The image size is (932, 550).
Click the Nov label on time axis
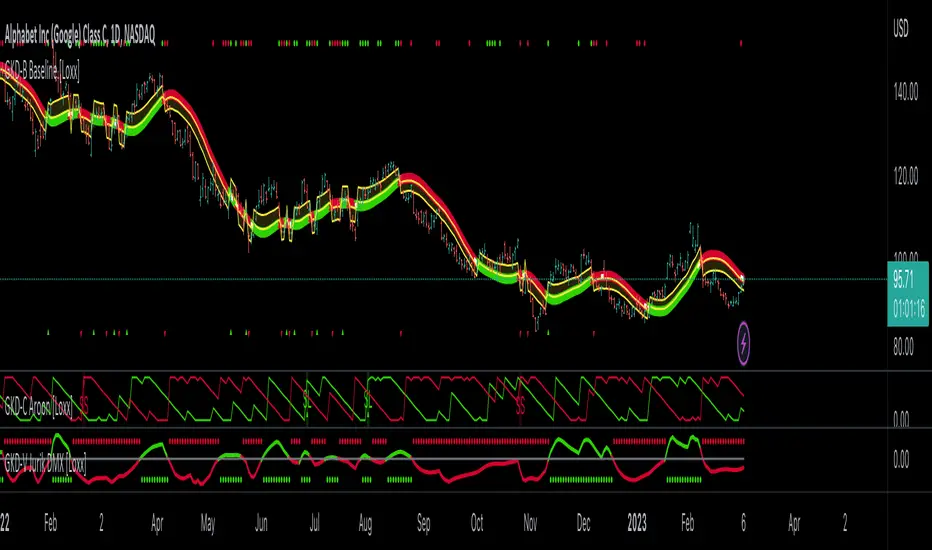(x=530, y=522)
